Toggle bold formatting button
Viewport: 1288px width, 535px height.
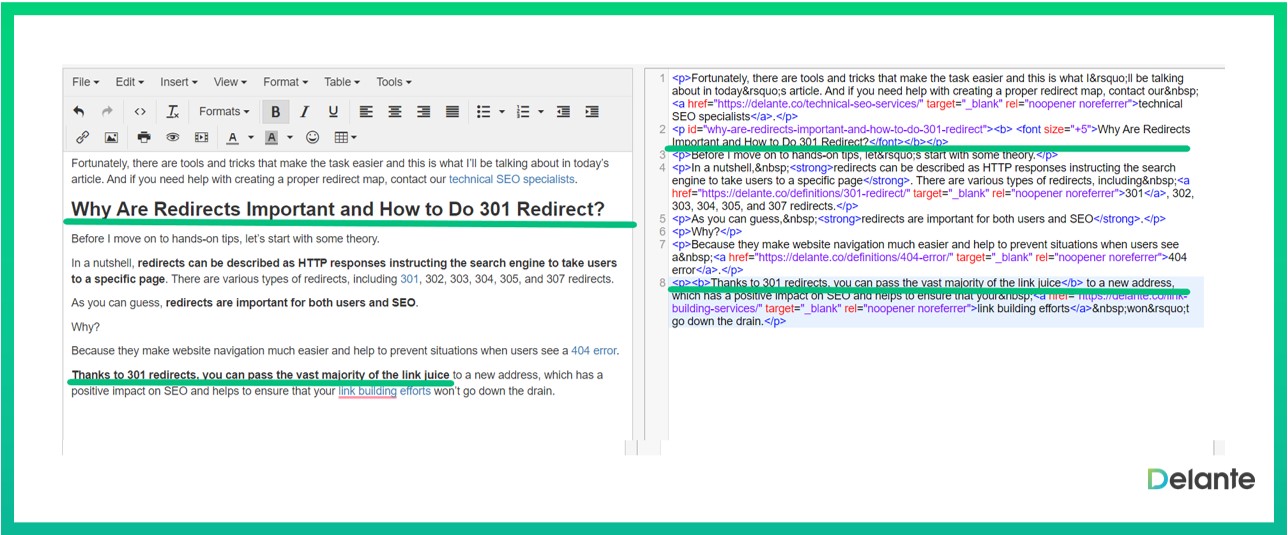click(x=275, y=112)
